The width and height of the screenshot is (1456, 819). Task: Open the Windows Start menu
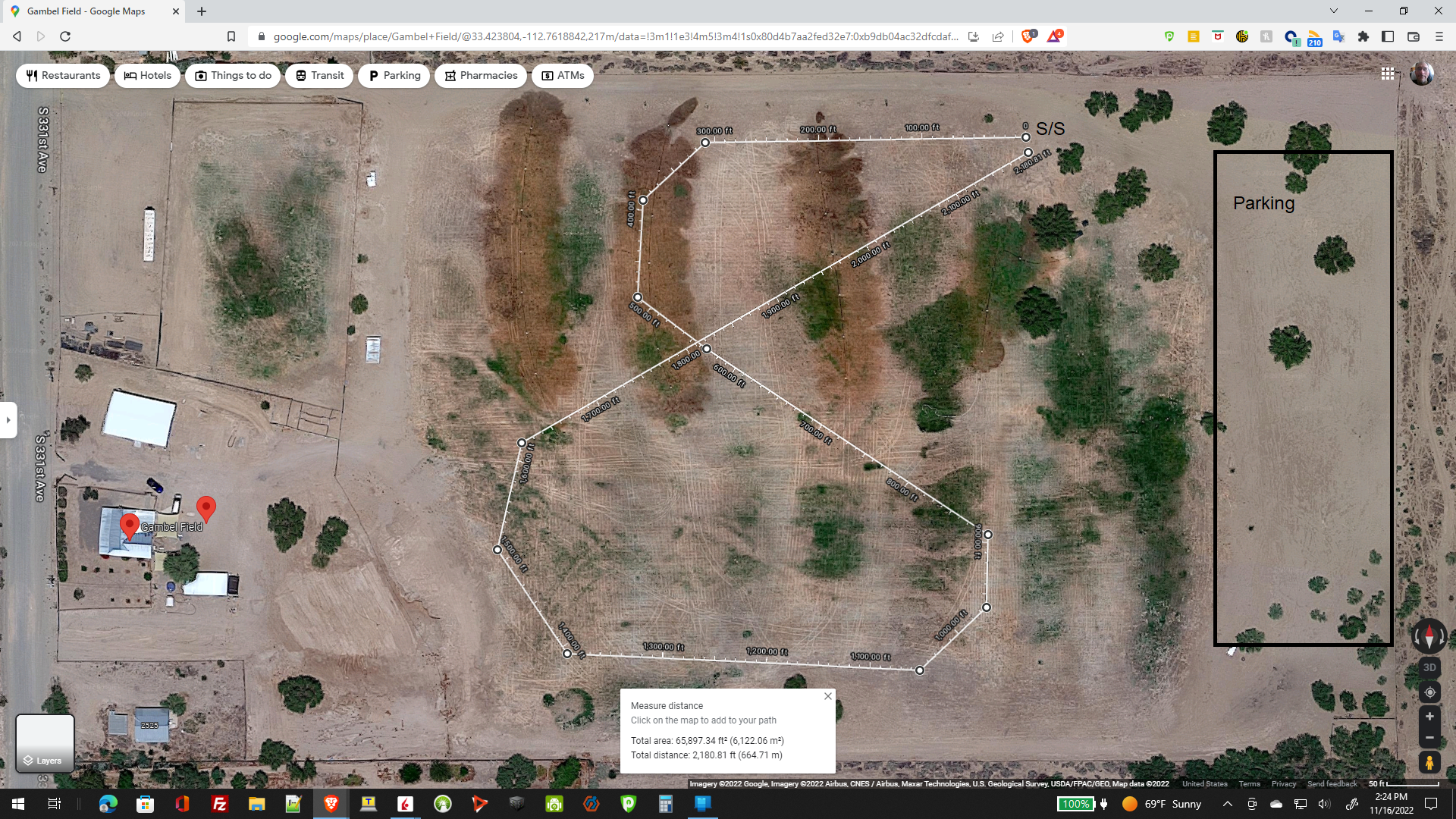(18, 804)
